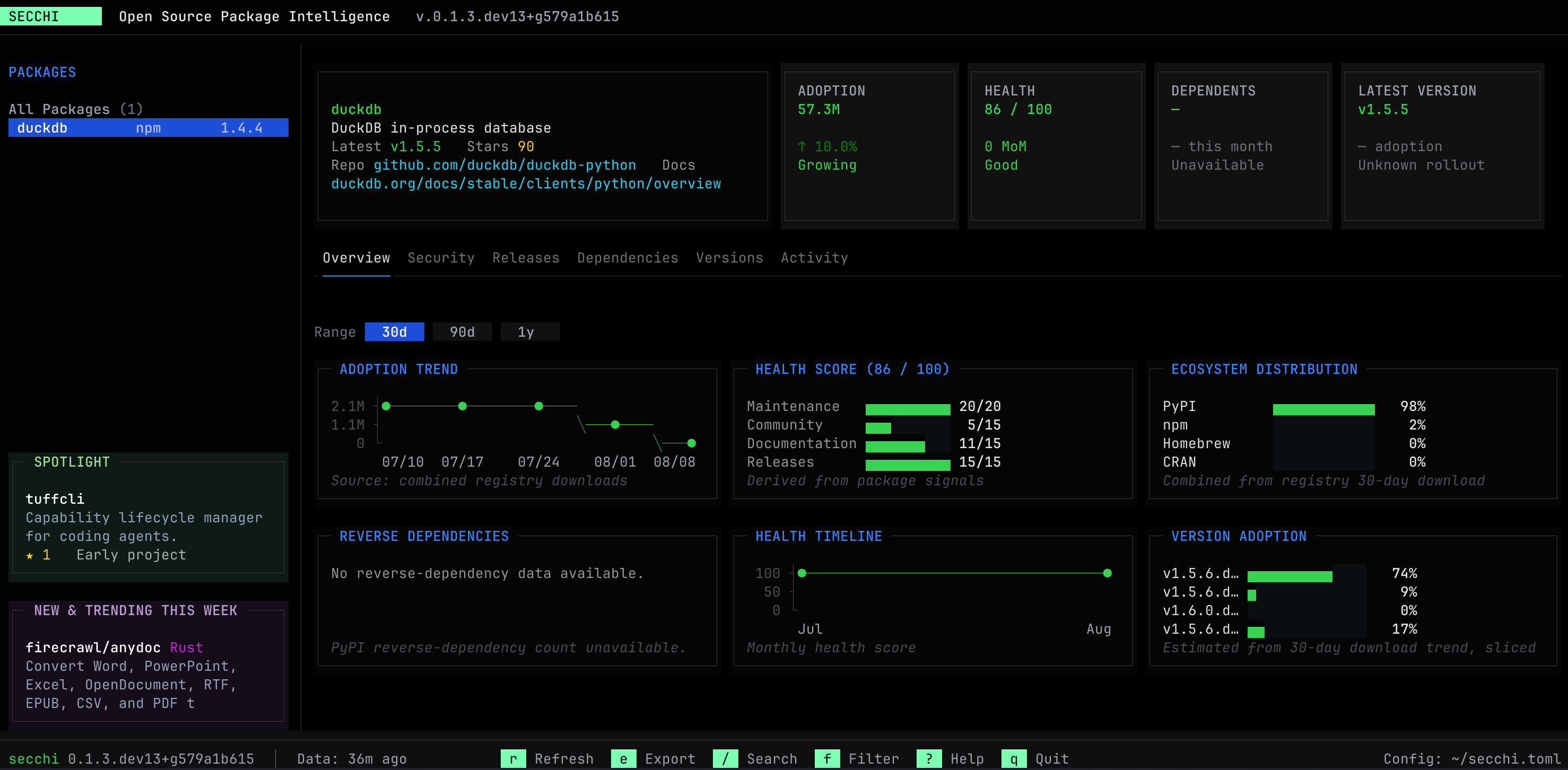Screen dimensions: 1568x770
Task: Click the 'Early project' label in spotlight
Action: click(x=131, y=555)
